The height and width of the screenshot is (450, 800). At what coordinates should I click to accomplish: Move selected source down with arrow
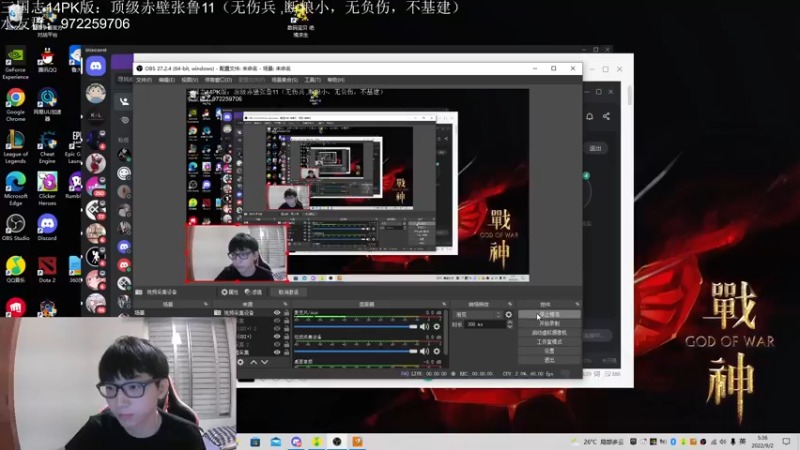(x=264, y=362)
